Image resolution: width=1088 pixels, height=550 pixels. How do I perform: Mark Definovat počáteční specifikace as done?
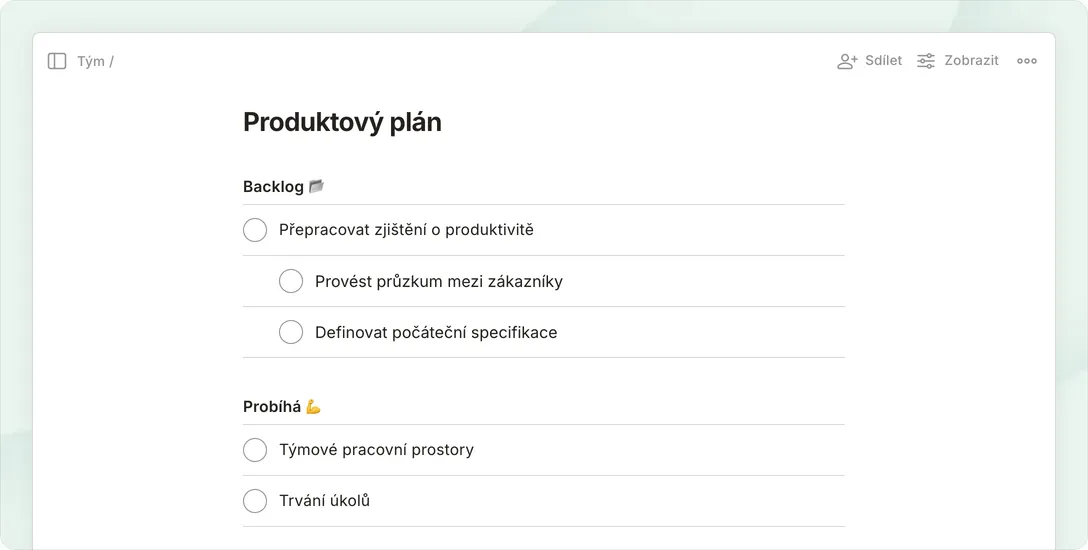click(x=291, y=332)
